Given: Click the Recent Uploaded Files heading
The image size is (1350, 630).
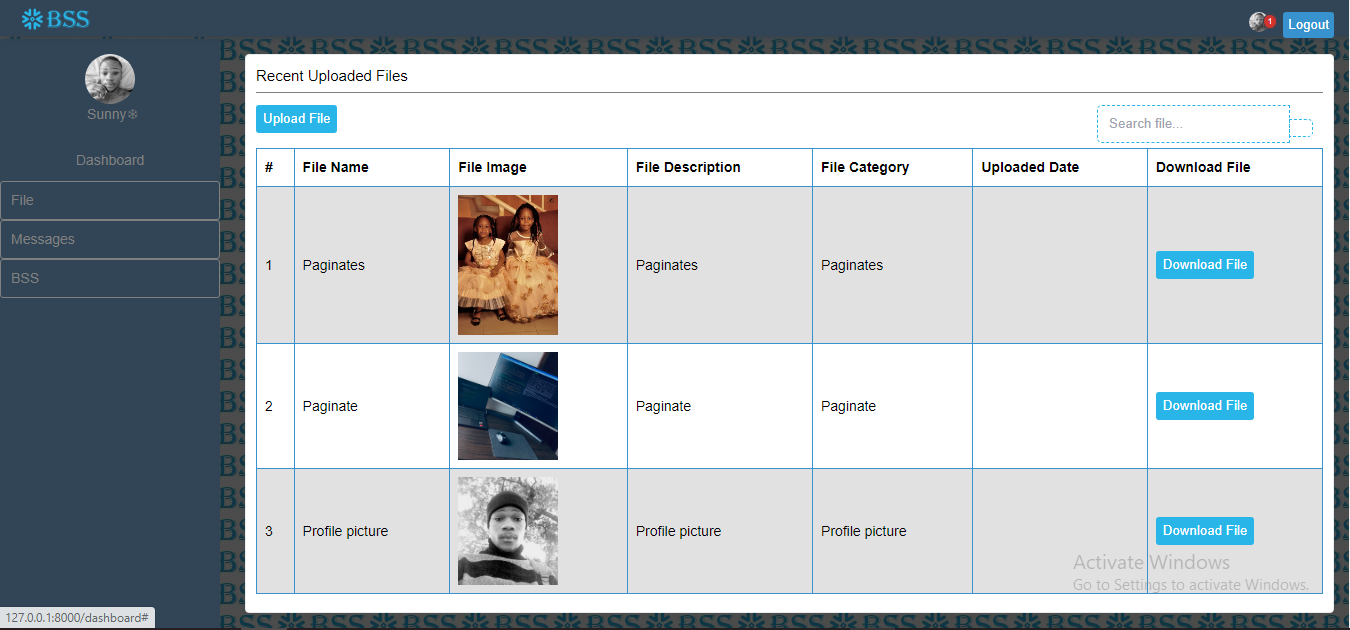Looking at the screenshot, I should 332,76.
